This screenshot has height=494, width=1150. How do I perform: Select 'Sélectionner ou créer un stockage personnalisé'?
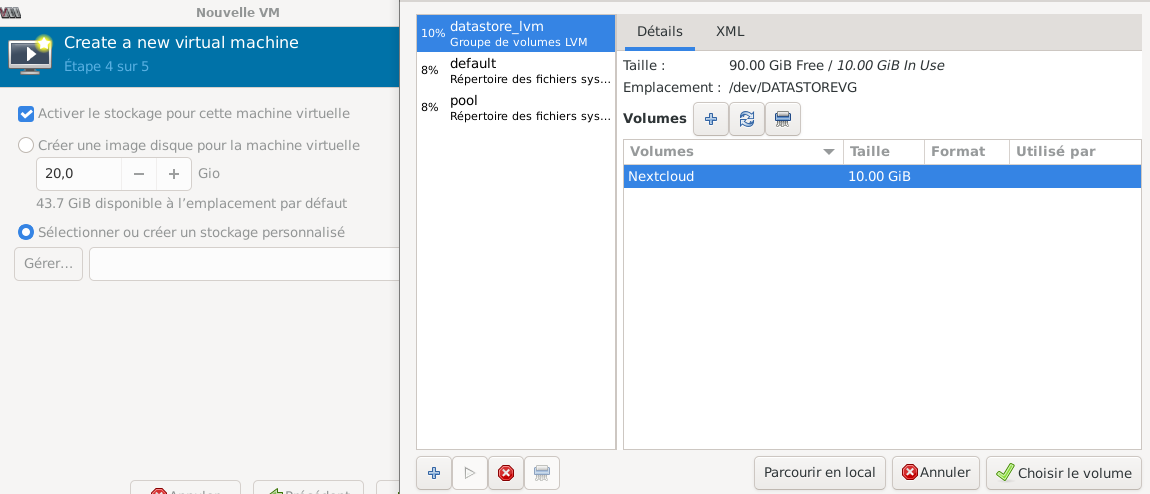tap(27, 232)
